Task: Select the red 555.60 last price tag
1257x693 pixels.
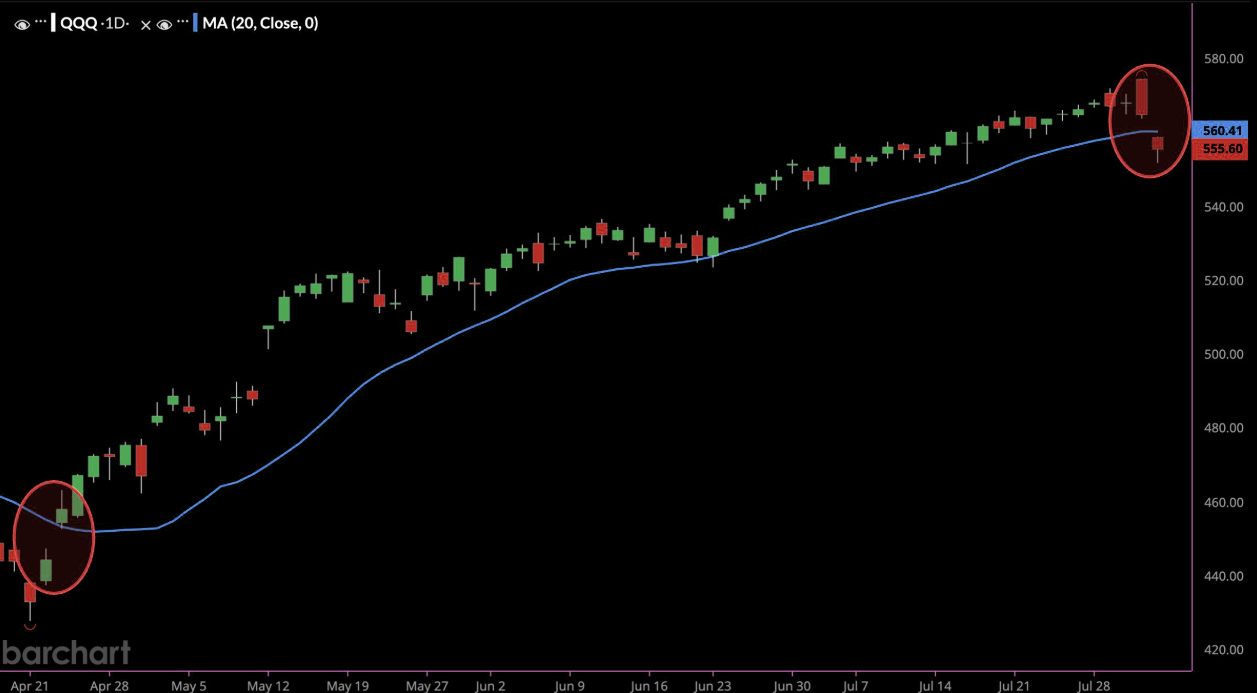Action: (x=1222, y=149)
